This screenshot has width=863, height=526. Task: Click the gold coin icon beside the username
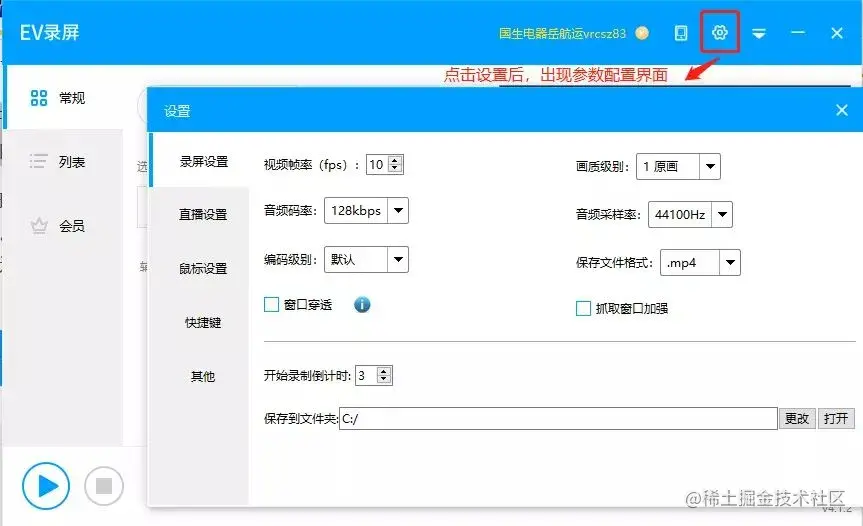[x=642, y=33]
